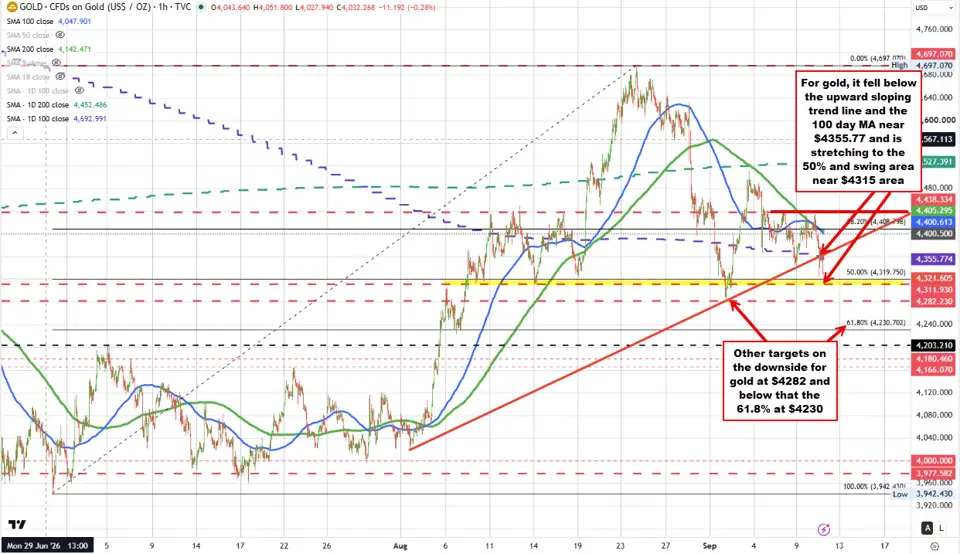The image size is (960, 554).
Task: Click the 23 date on time axis
Action: (621, 546)
